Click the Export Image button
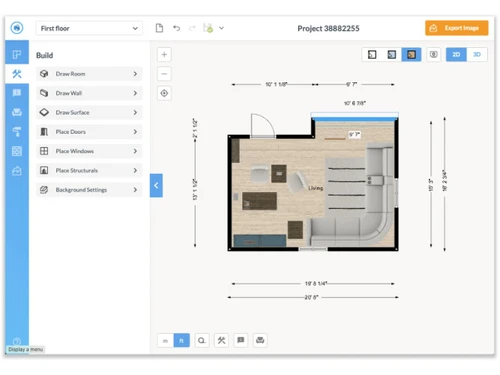This screenshot has height=375, width=500. click(x=456, y=28)
